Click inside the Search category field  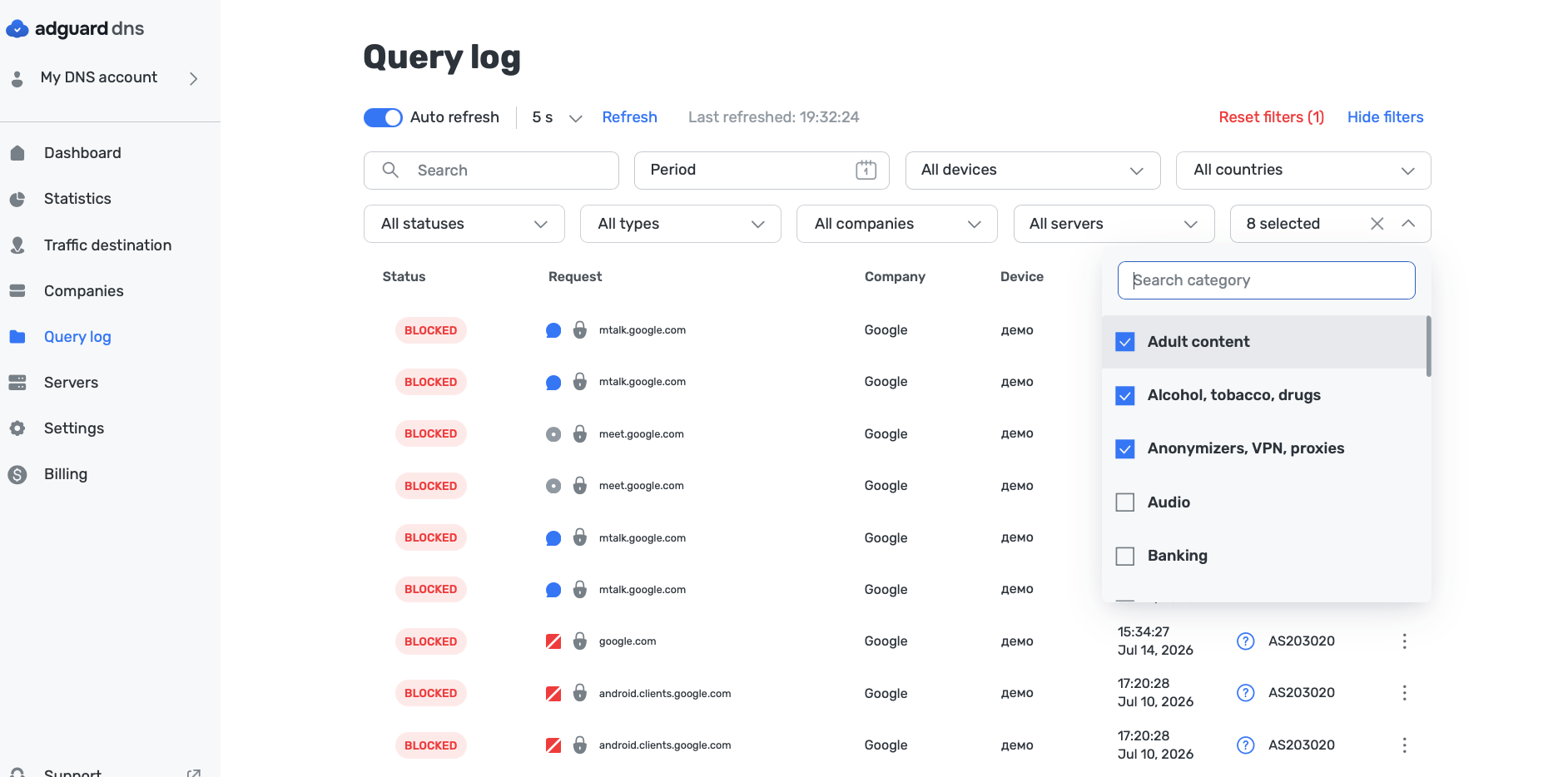[x=1266, y=280]
